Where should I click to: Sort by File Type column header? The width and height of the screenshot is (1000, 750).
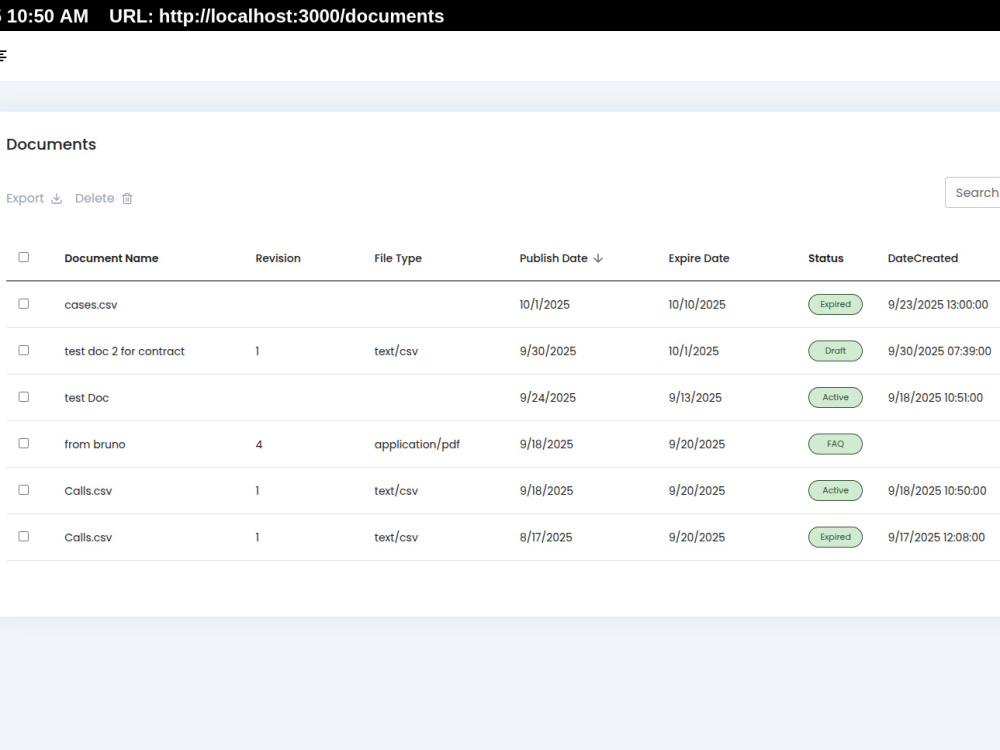click(397, 258)
